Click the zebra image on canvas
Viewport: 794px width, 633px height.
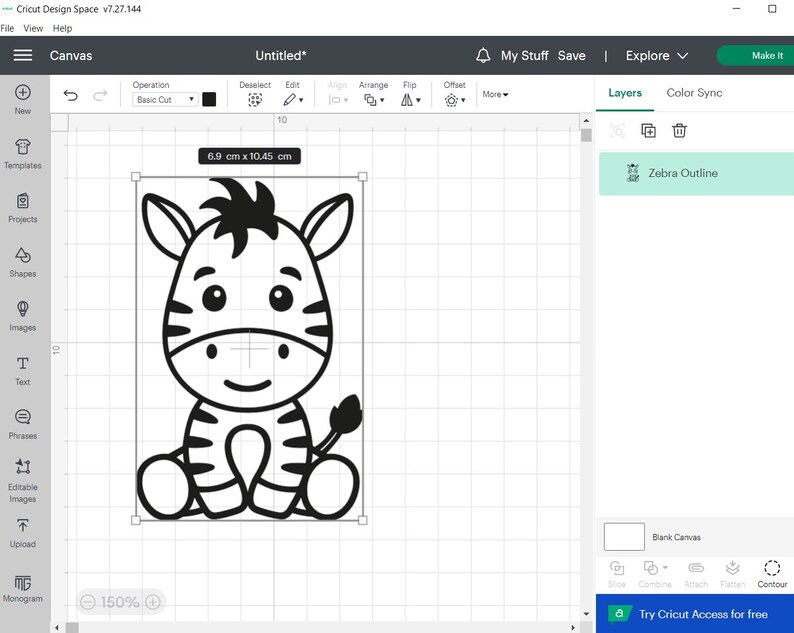tap(249, 348)
